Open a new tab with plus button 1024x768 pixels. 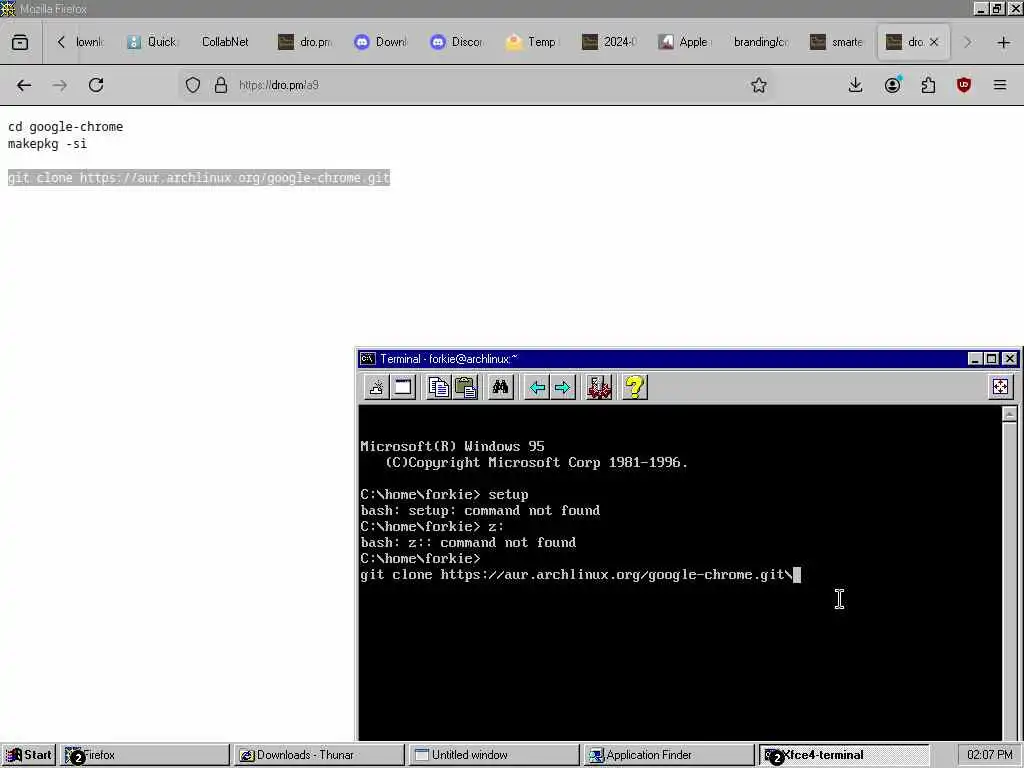point(1004,42)
